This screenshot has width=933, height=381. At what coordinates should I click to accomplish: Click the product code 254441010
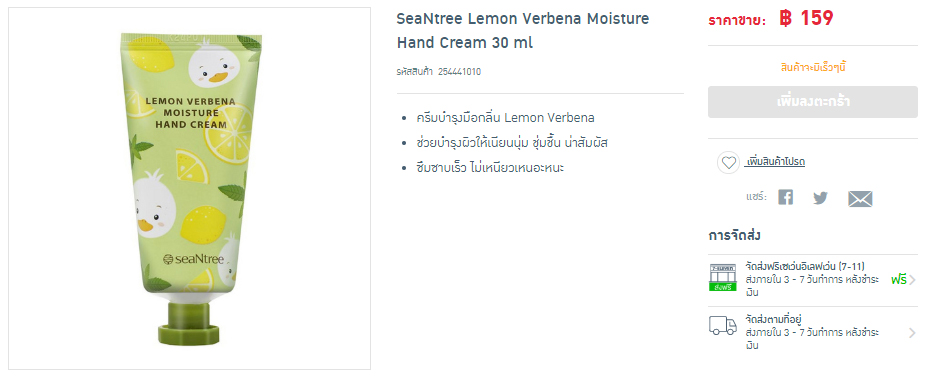[x=459, y=72]
